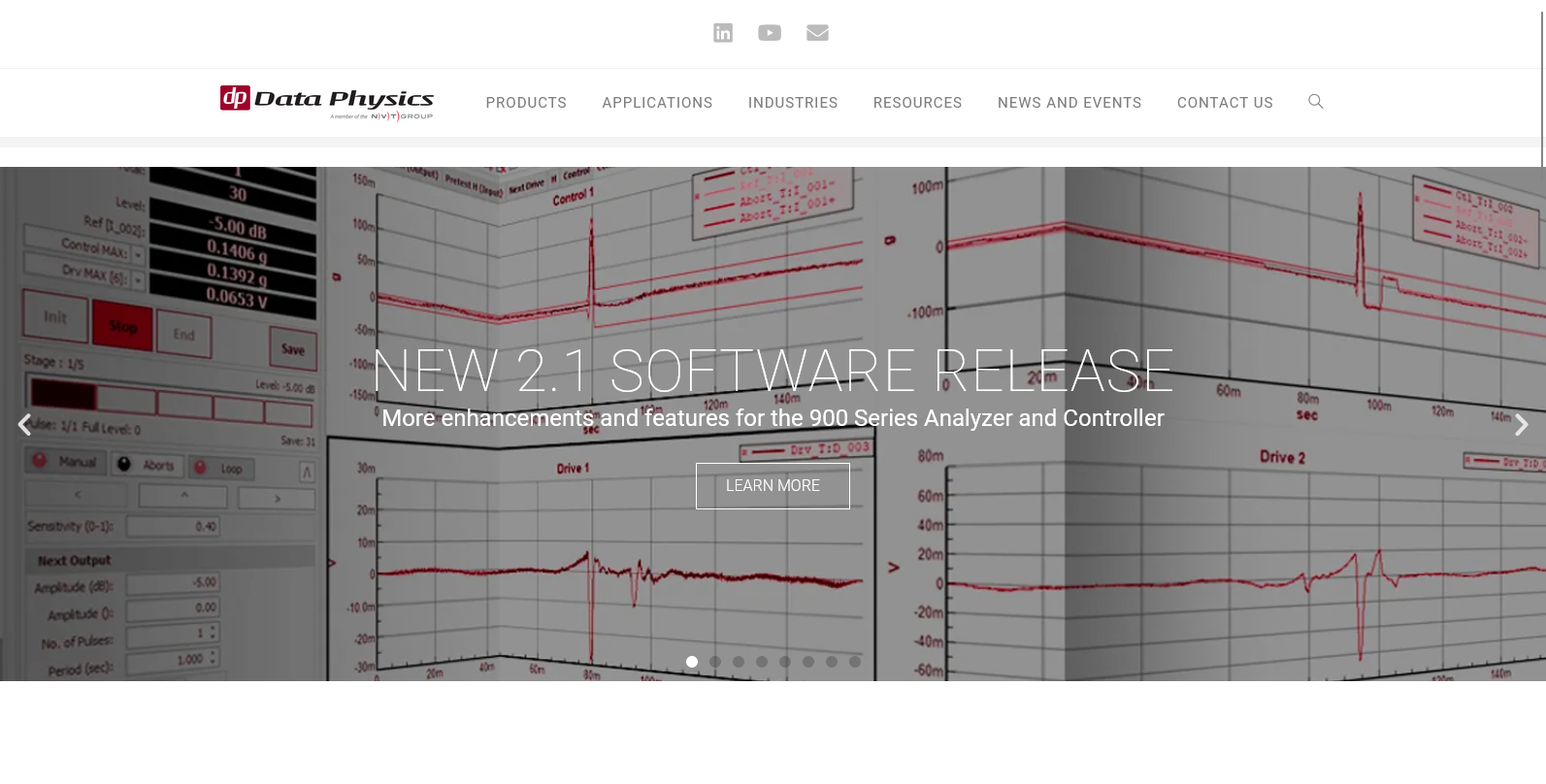Image resolution: width=1546 pixels, height=784 pixels.
Task: Click the Learn More button
Action: (x=773, y=486)
